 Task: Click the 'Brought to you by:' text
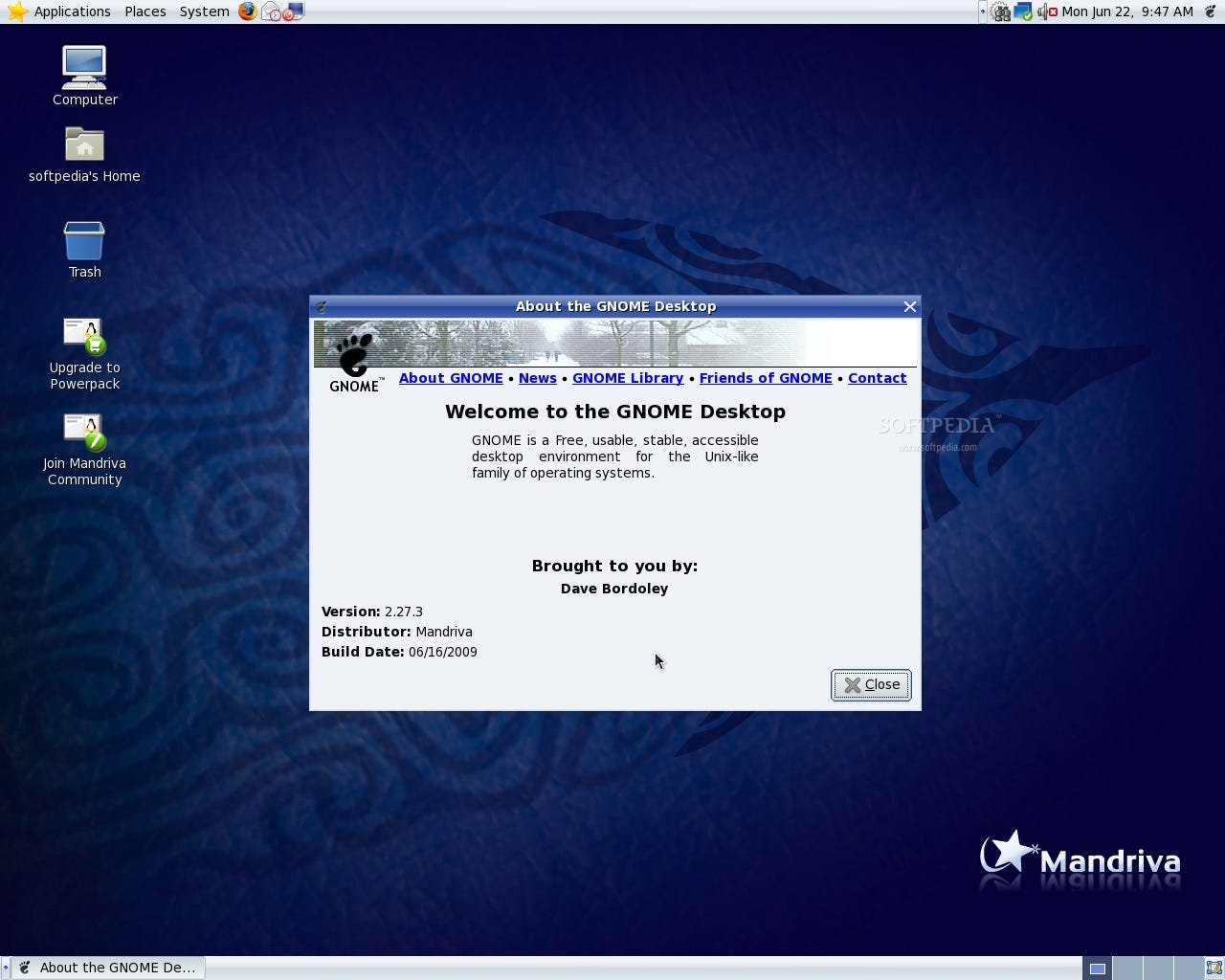point(614,566)
